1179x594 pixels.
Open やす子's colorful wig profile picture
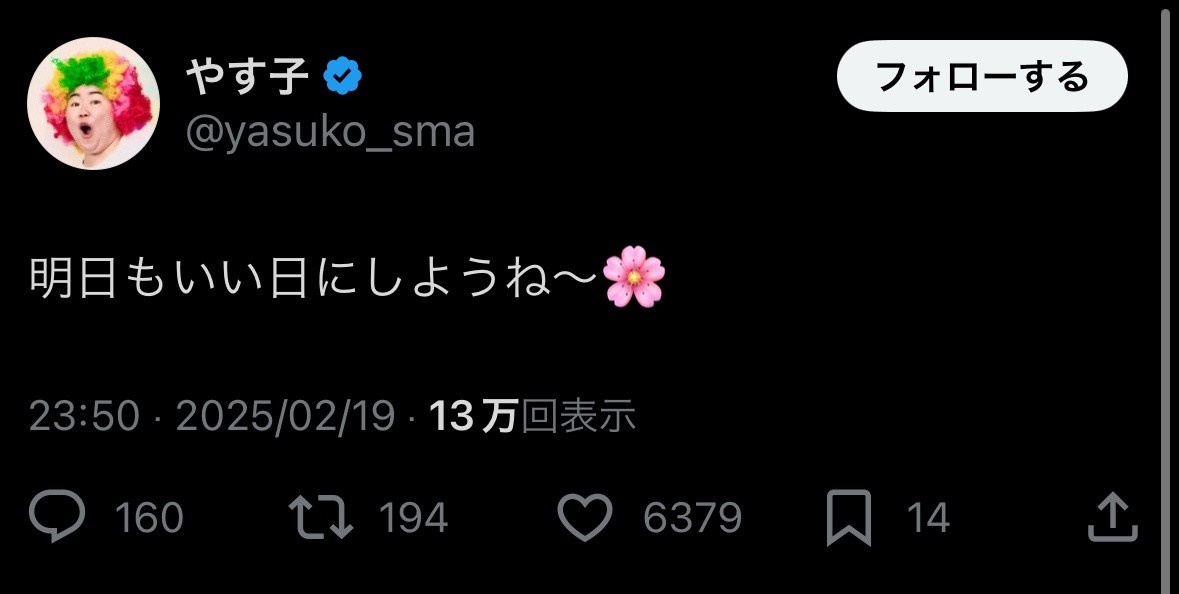click(x=93, y=103)
